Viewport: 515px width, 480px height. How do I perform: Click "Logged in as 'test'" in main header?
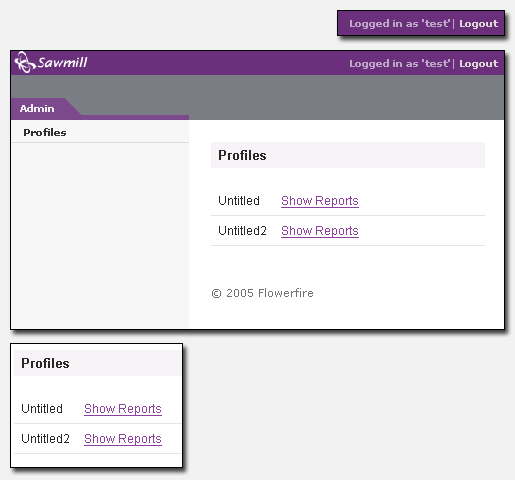click(400, 64)
